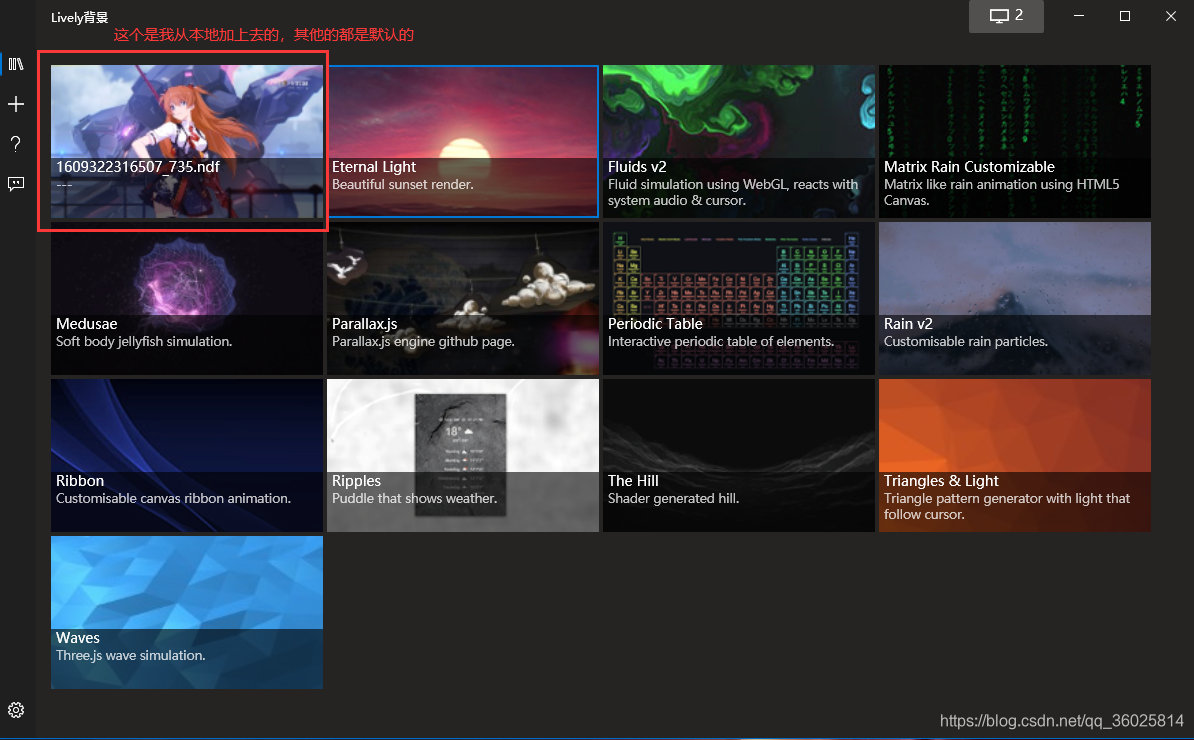
Task: Select the 1609322316507_735.ndf wallpaper
Action: coord(187,141)
